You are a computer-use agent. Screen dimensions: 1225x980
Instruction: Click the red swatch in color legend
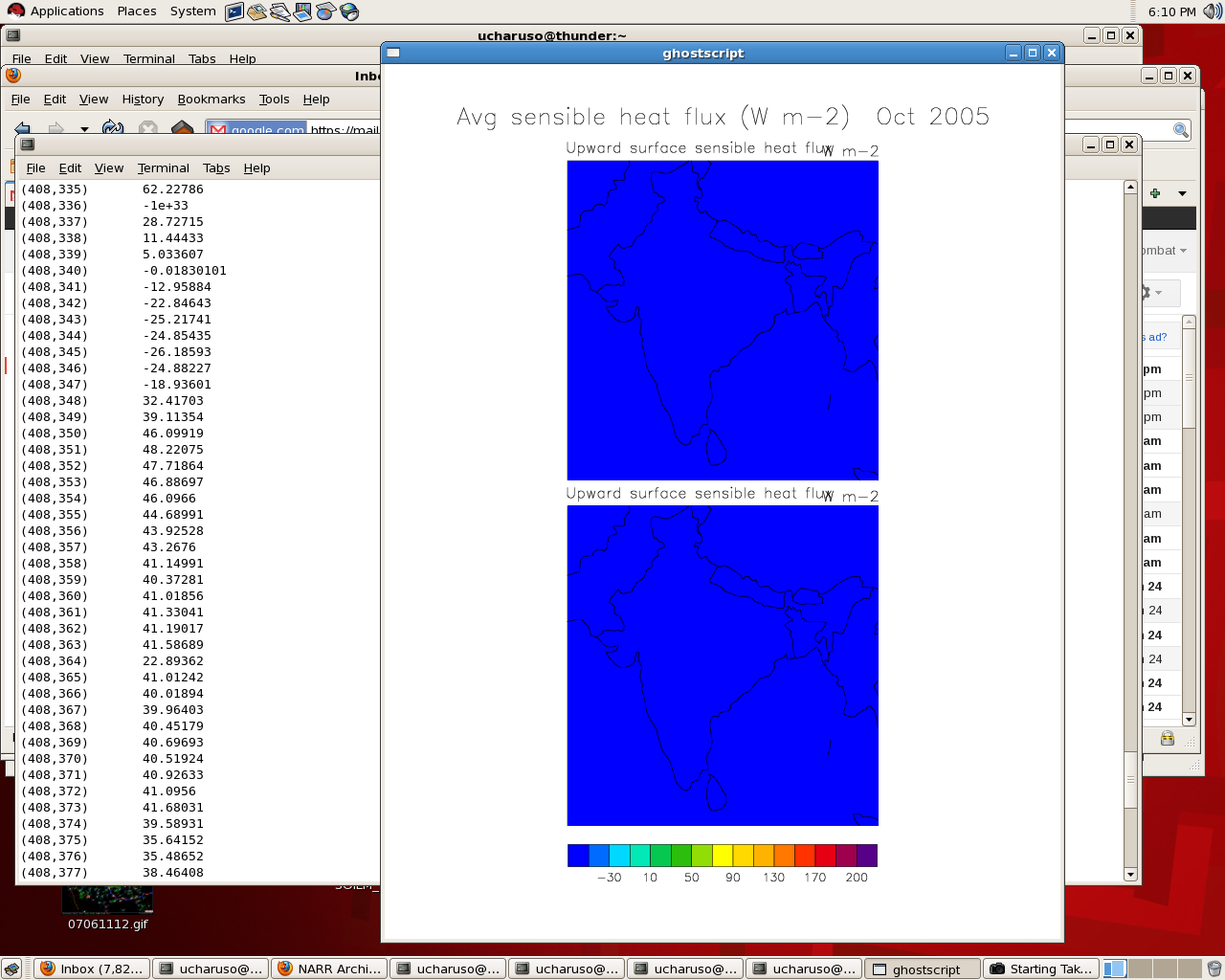click(825, 856)
